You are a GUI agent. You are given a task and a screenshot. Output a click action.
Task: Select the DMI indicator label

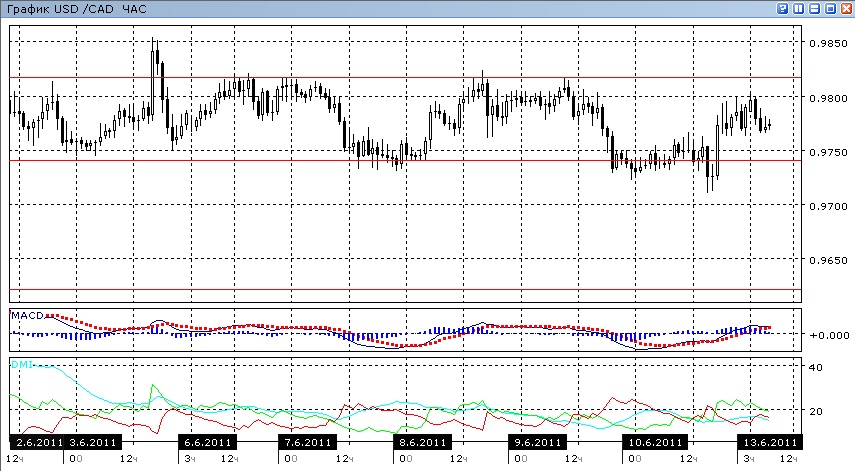click(x=22, y=364)
